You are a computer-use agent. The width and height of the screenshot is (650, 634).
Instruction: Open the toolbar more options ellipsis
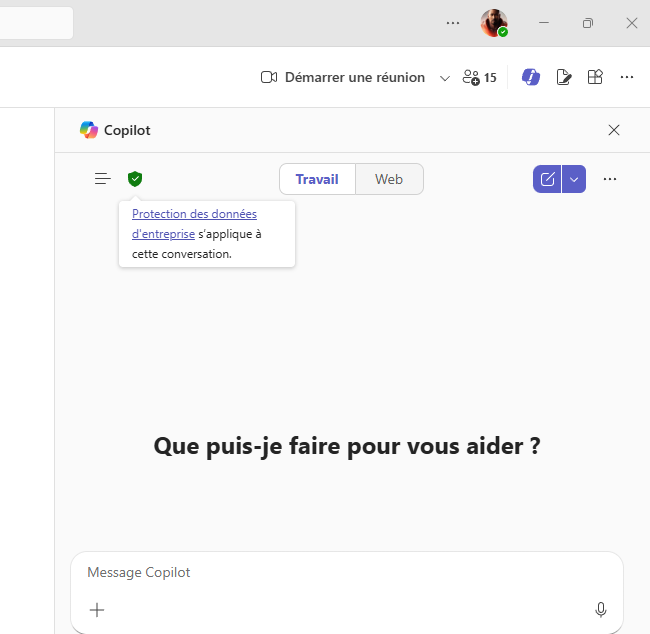627,77
